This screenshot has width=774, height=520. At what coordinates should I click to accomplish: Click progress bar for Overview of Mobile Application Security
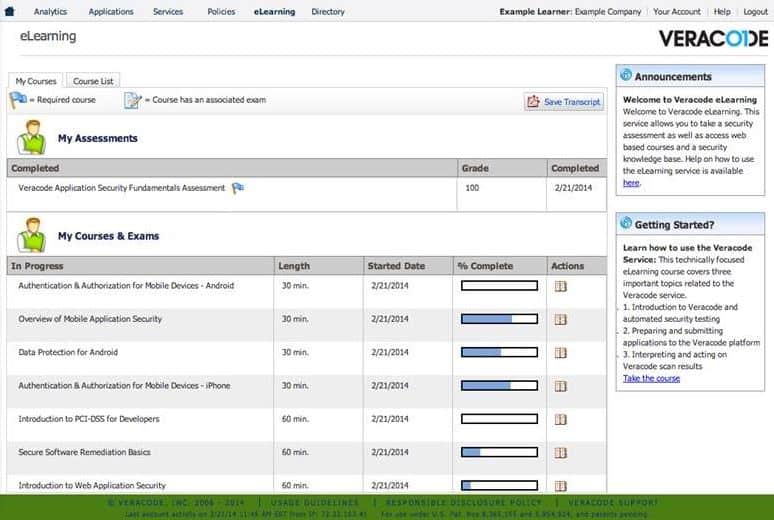point(499,319)
